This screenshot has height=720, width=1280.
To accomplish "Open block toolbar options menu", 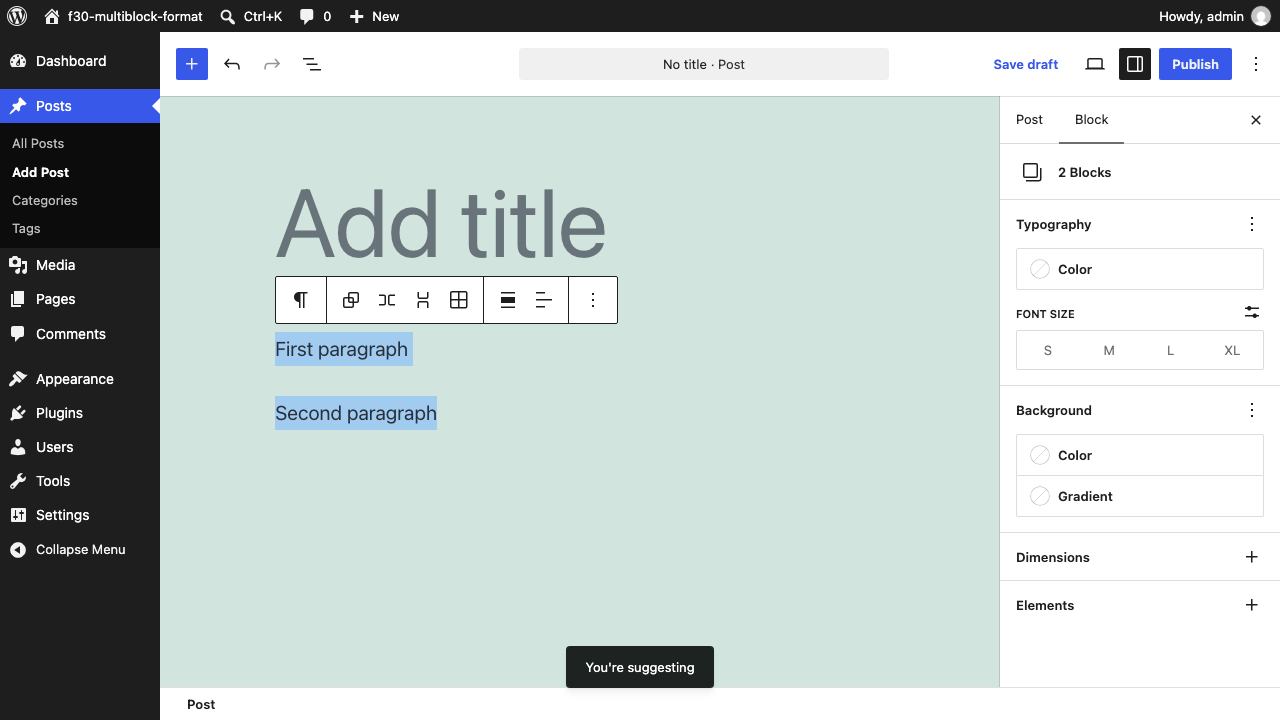I will coord(593,300).
